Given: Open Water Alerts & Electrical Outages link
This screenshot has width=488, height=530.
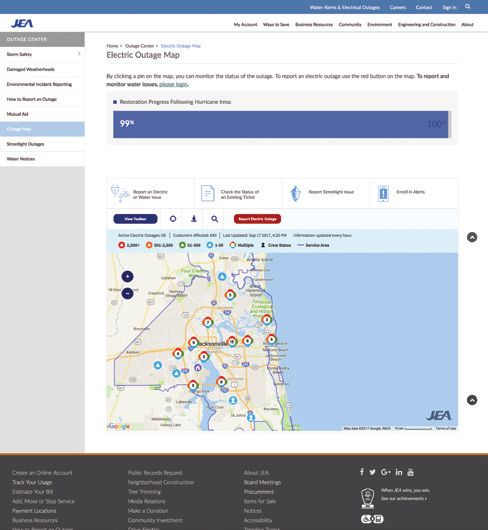Looking at the screenshot, I should tap(344, 7).
